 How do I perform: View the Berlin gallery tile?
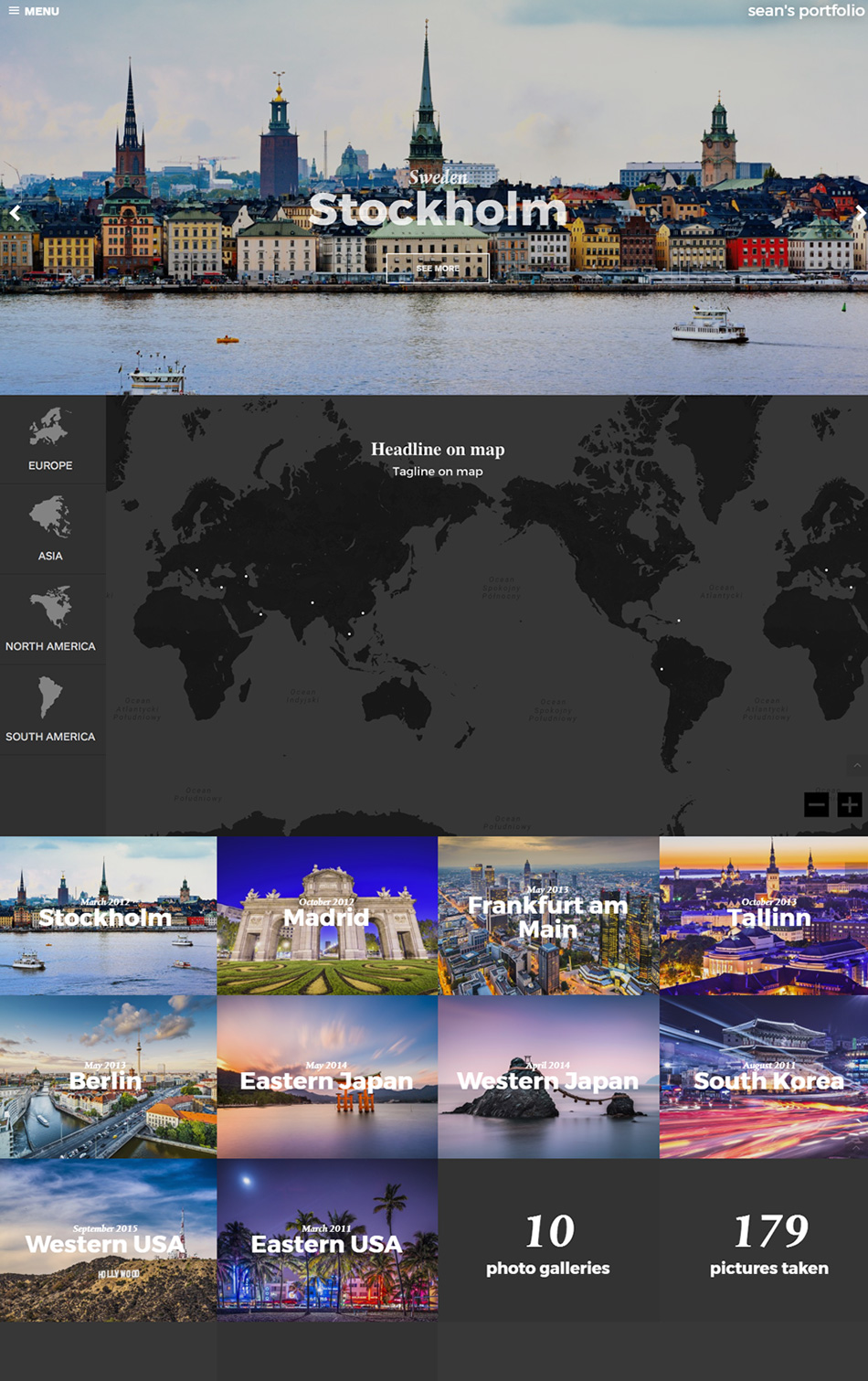click(108, 1078)
